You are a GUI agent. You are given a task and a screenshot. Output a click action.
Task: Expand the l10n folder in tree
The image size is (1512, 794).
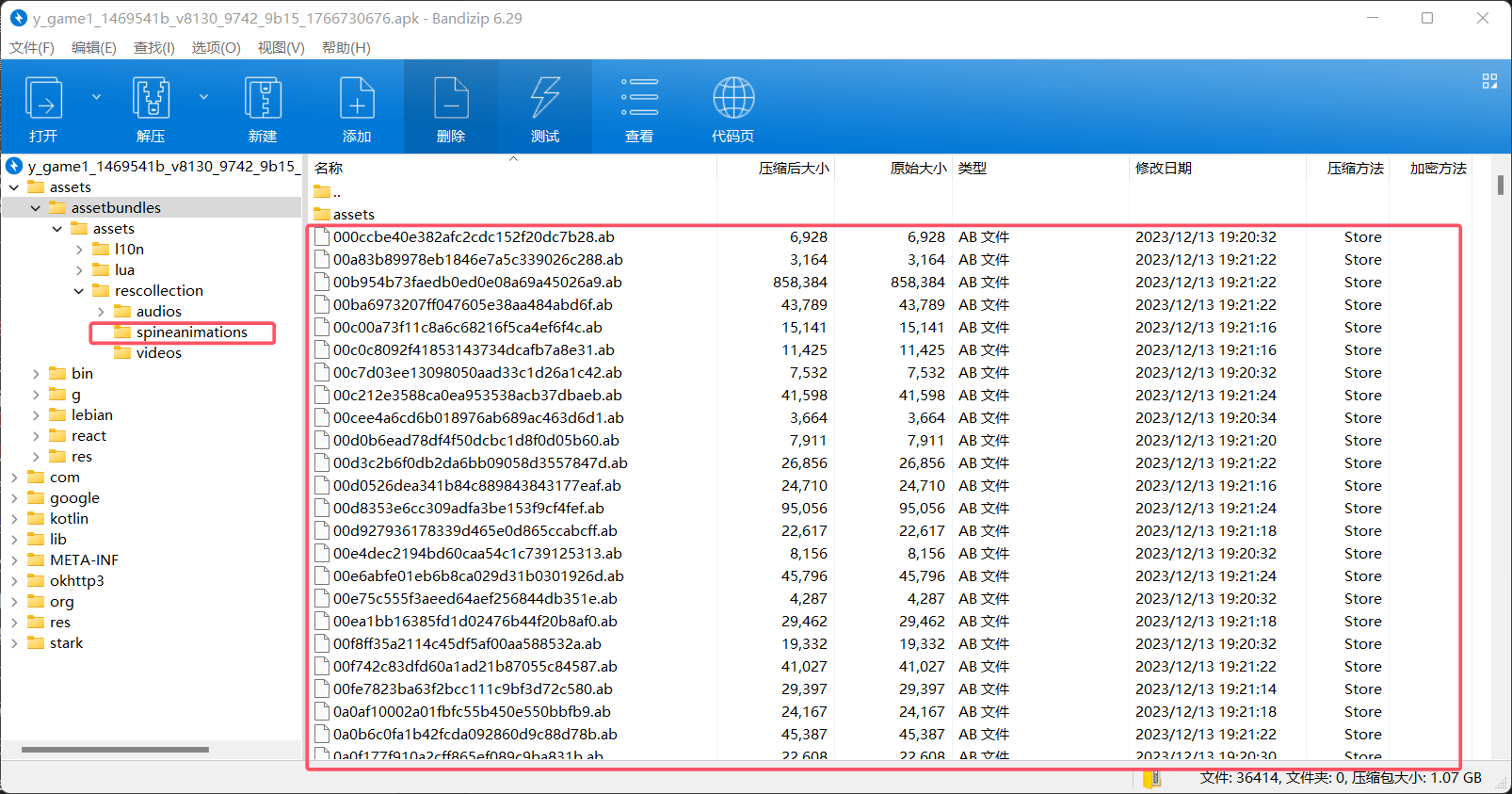[79, 250]
